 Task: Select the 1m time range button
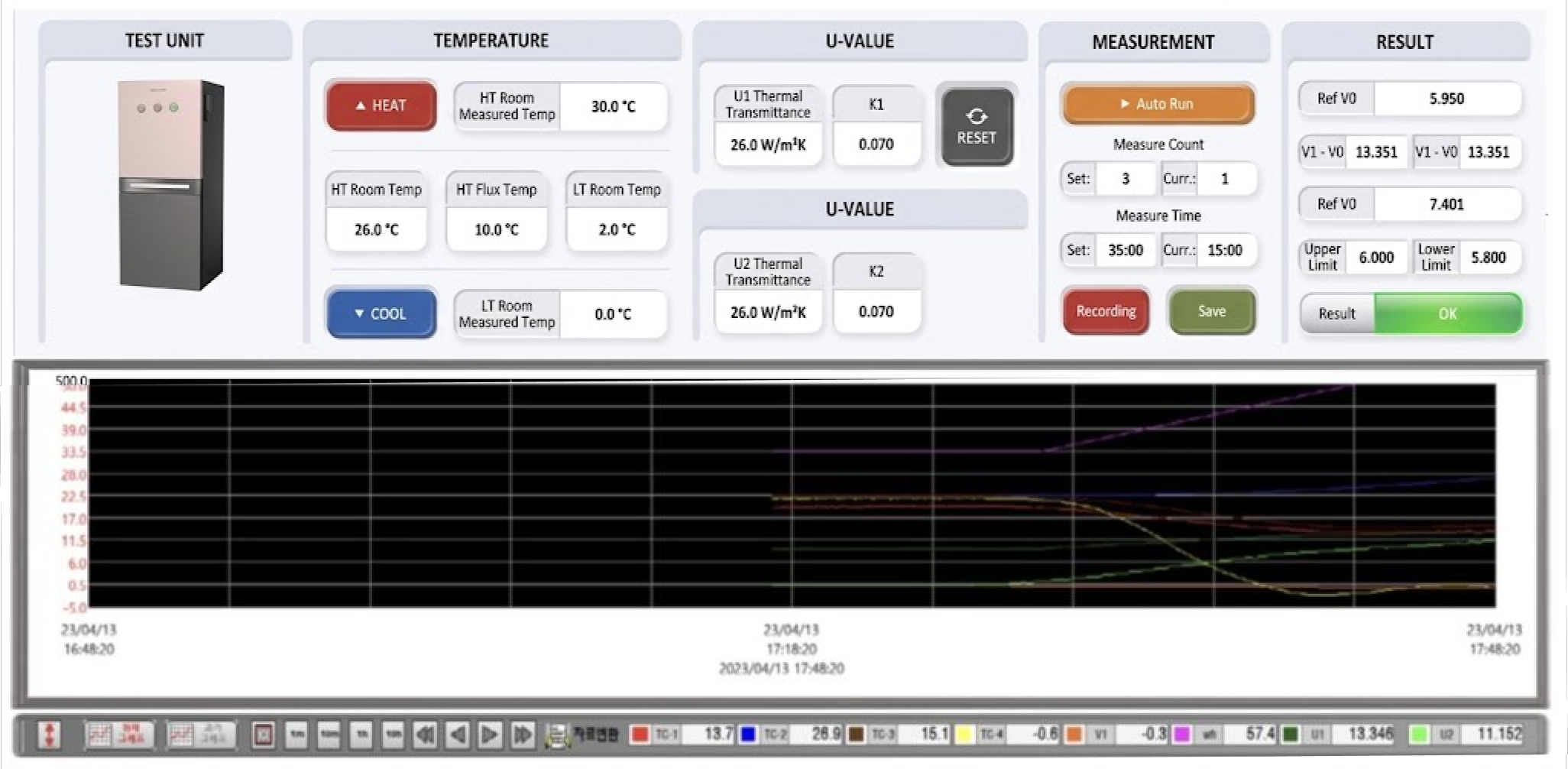[297, 735]
